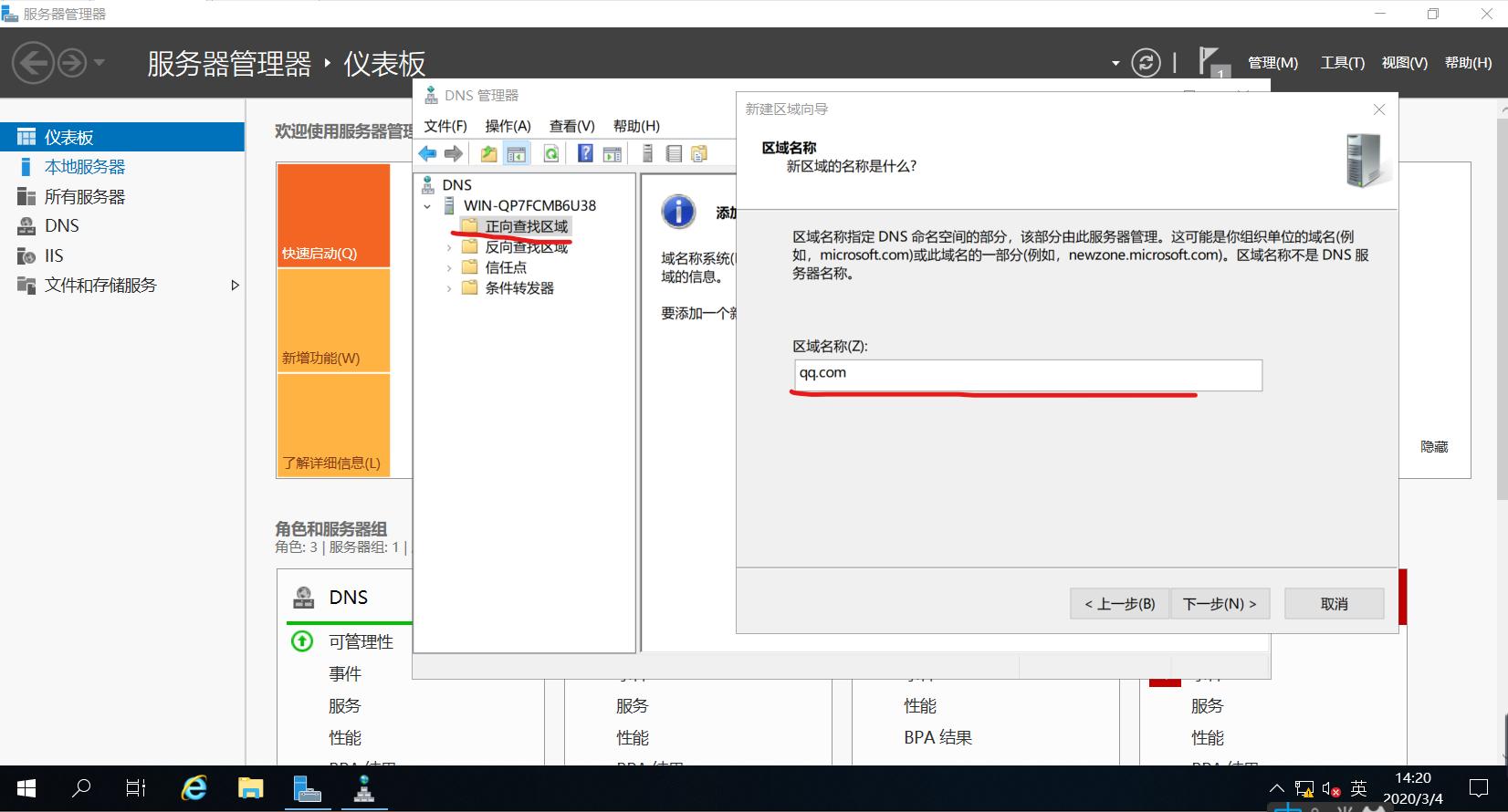Click the taskbar clock showing 14:20
Image resolution: width=1508 pixels, height=812 pixels.
[1413, 788]
